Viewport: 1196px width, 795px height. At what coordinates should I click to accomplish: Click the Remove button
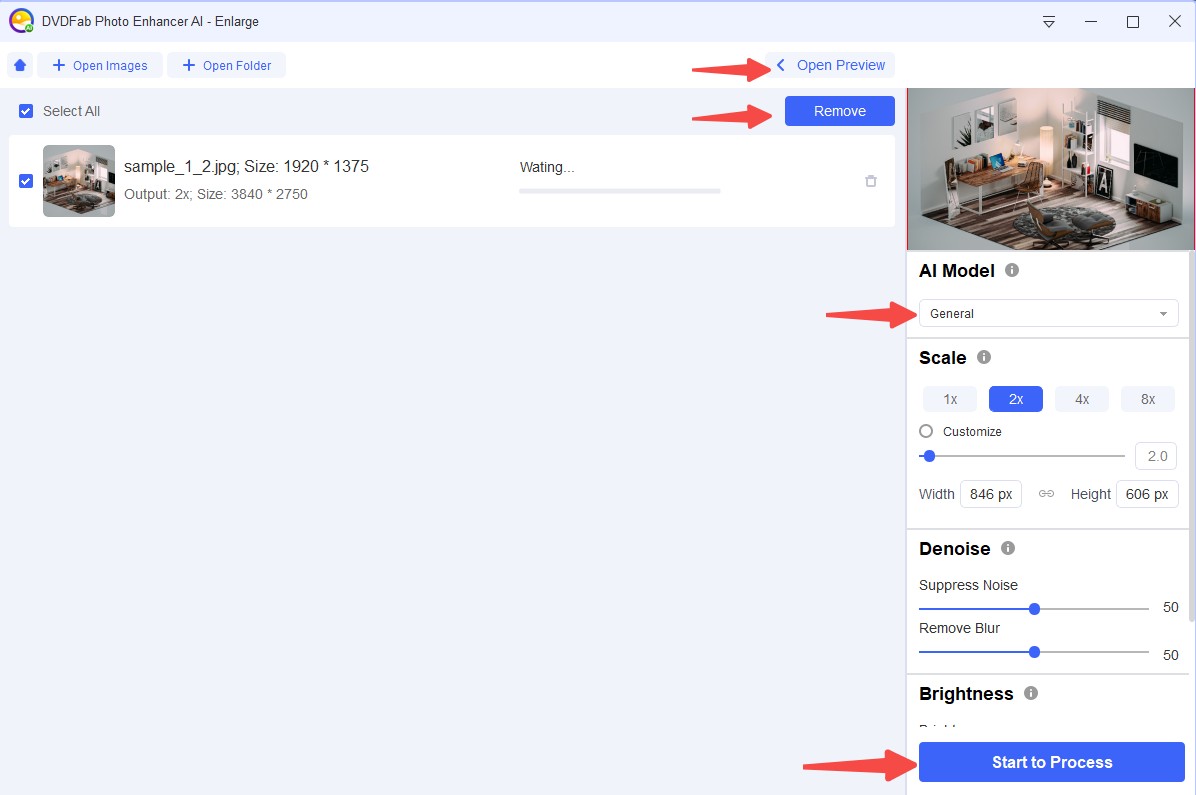839,111
